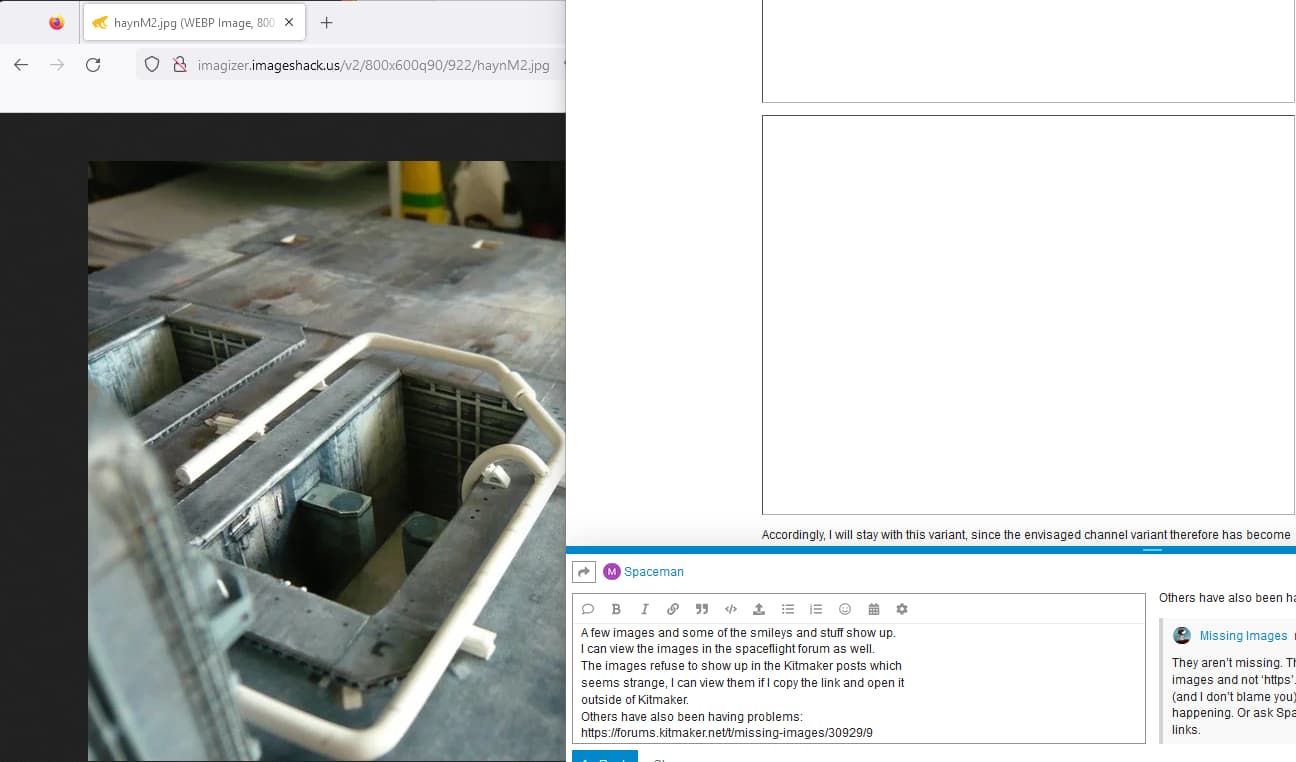Click the lower empty image placeholder in post
This screenshot has width=1296, height=762.
coord(1028,315)
